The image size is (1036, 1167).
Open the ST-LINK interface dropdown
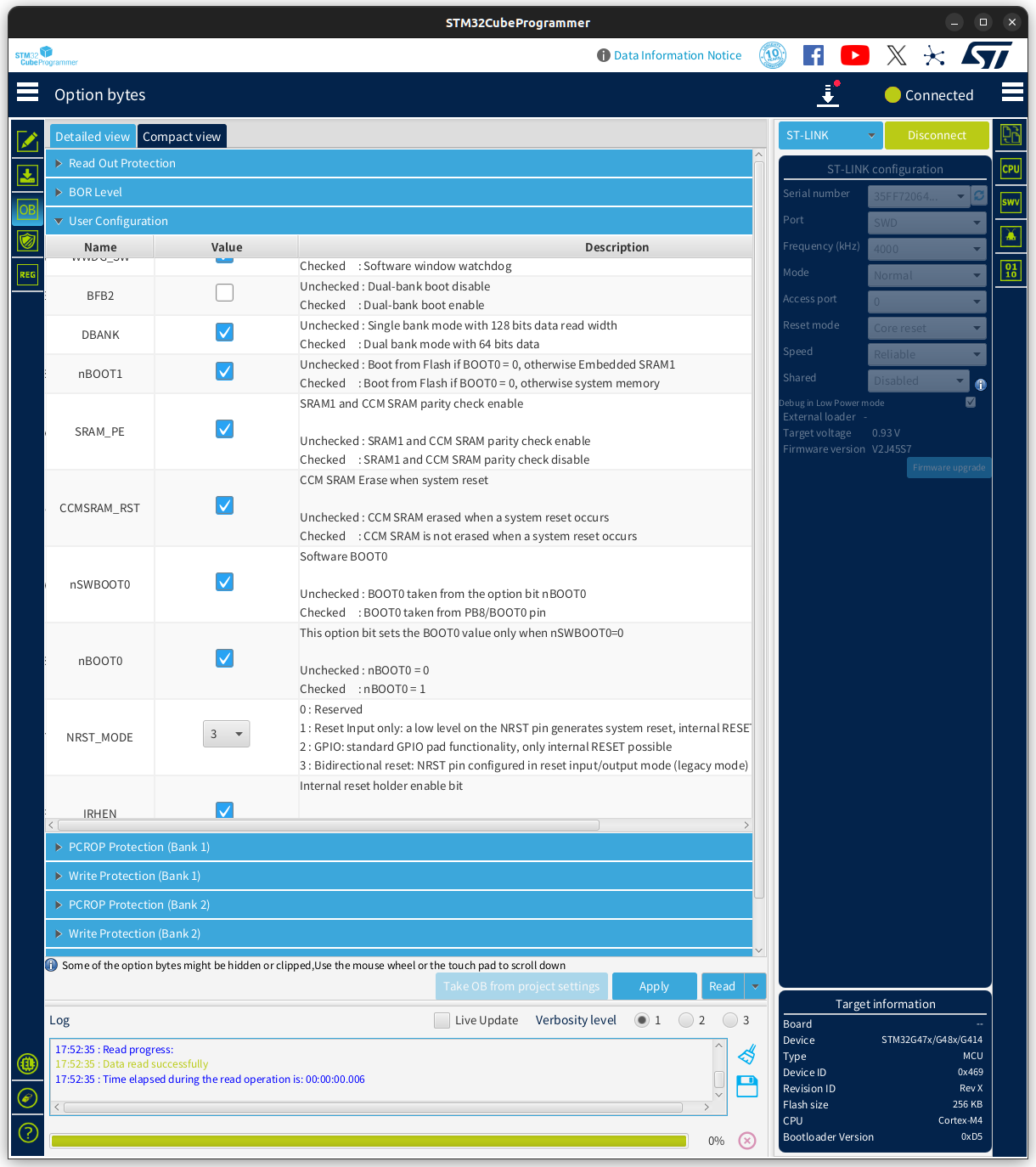830,135
